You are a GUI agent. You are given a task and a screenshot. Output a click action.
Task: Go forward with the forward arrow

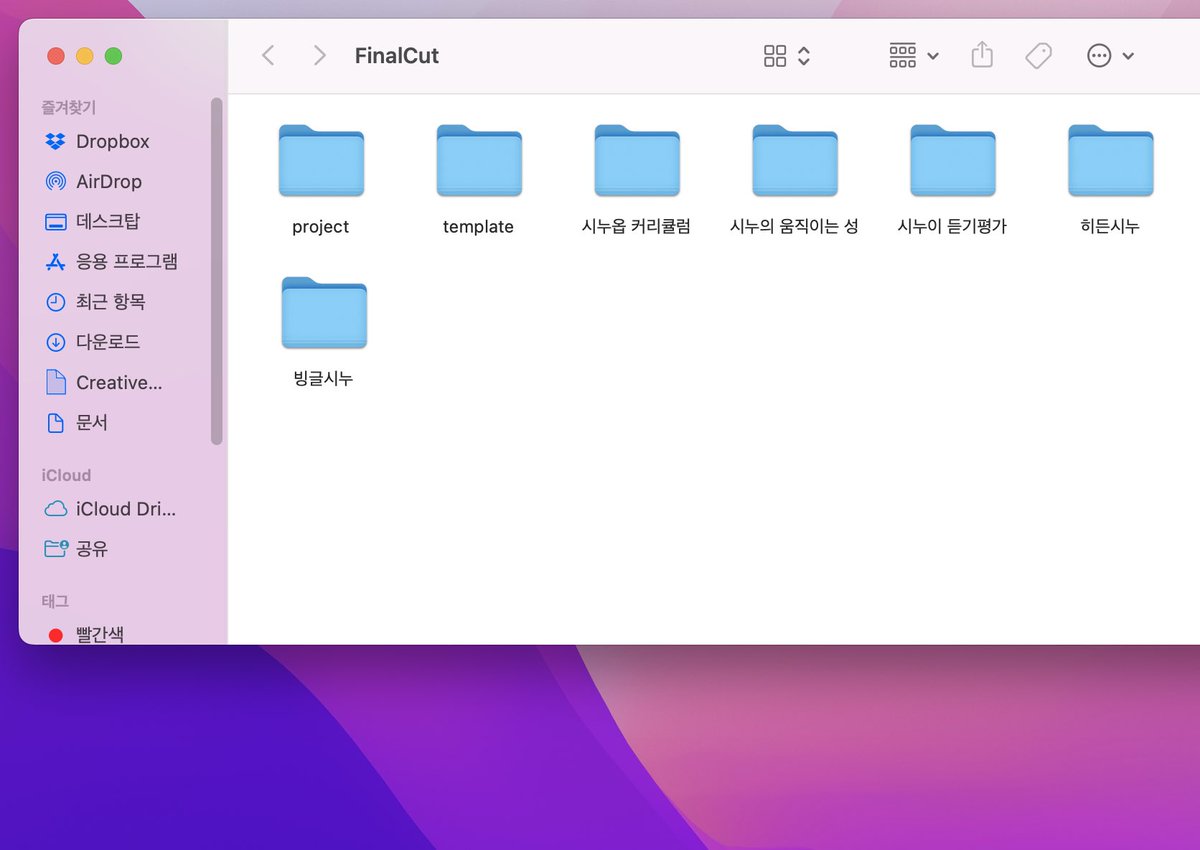click(319, 55)
